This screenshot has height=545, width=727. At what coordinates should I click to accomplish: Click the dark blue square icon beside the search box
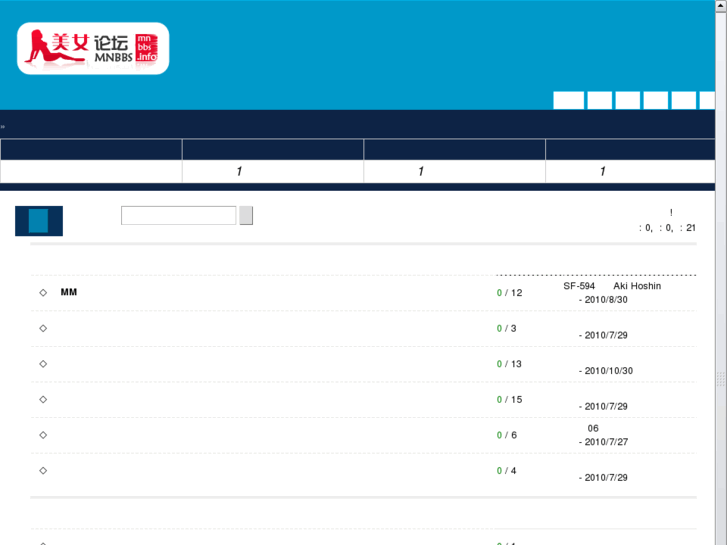(39, 221)
